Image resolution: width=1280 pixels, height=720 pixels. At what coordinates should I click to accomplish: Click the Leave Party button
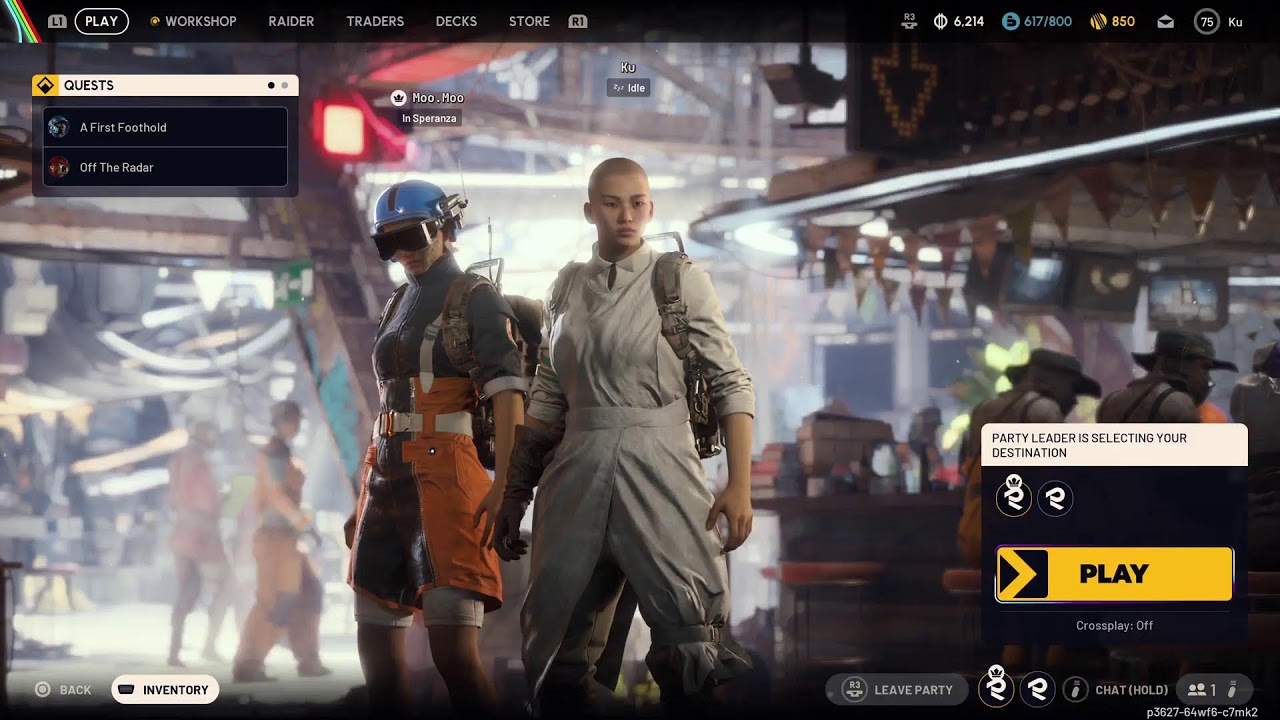(897, 690)
